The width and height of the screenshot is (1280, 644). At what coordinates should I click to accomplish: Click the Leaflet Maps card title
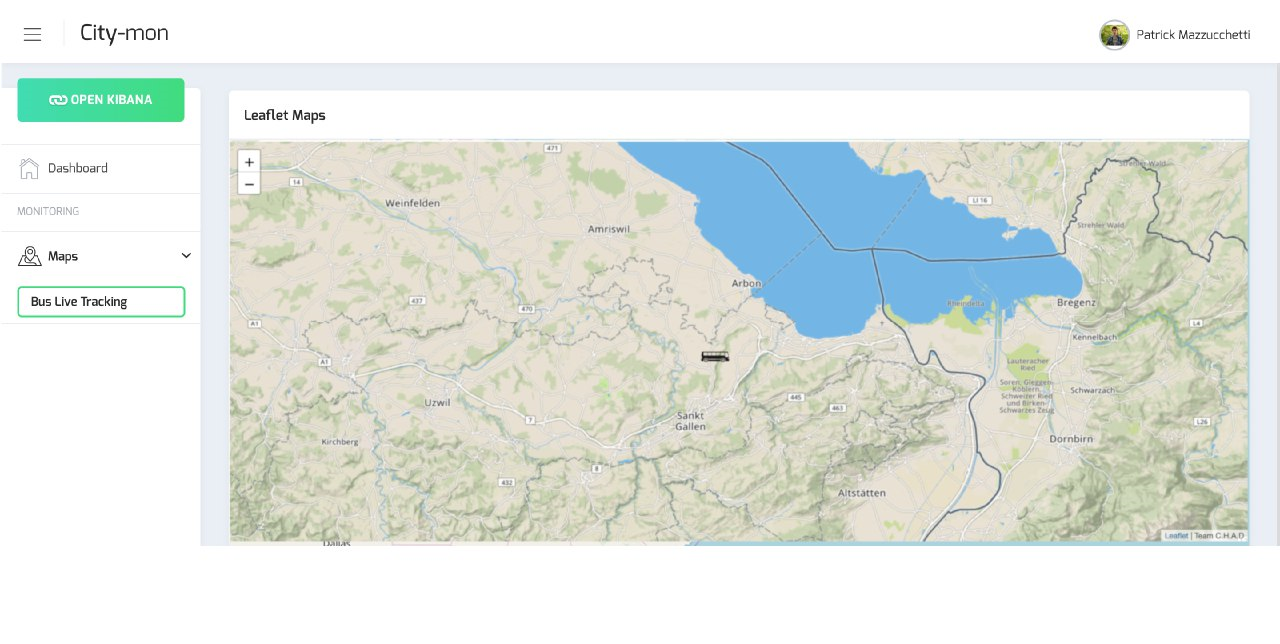[285, 116]
